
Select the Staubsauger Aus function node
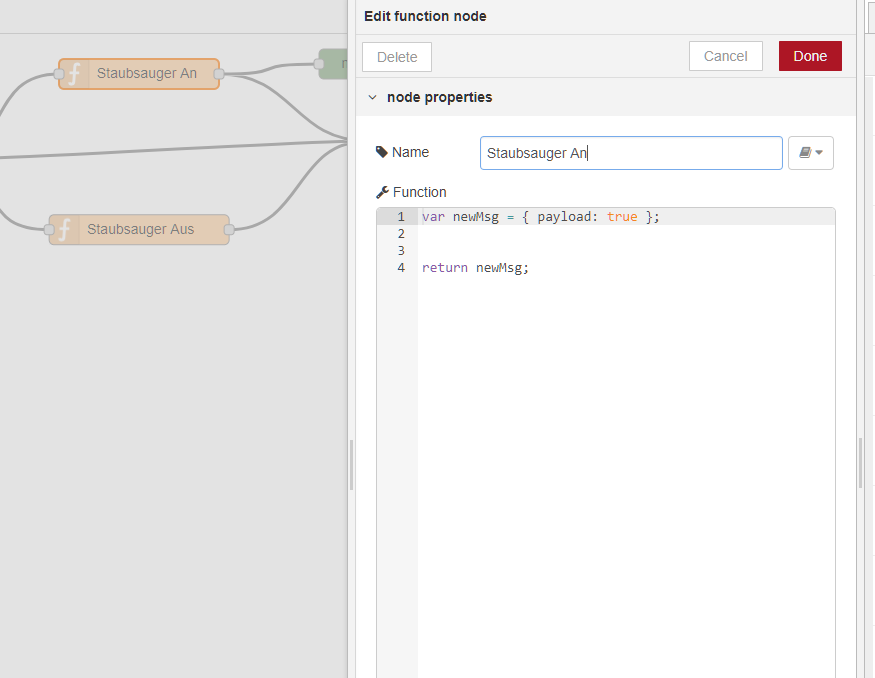point(139,229)
